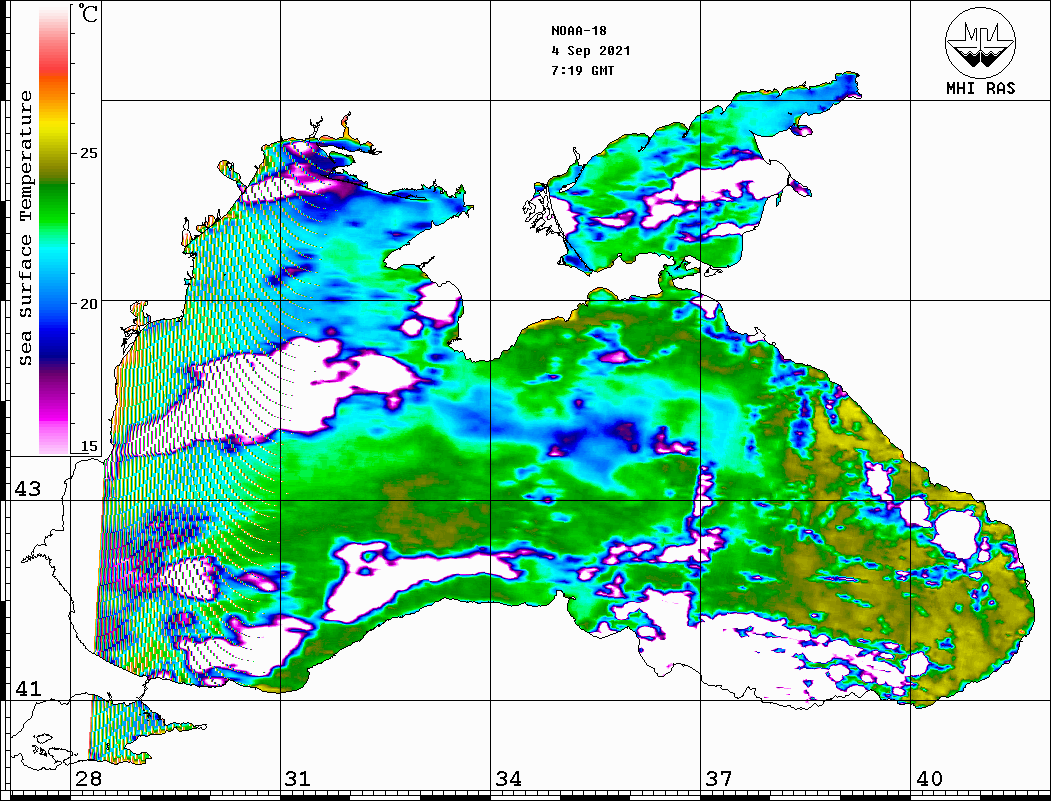Click the 25 mark on temperature scale

tap(88, 153)
